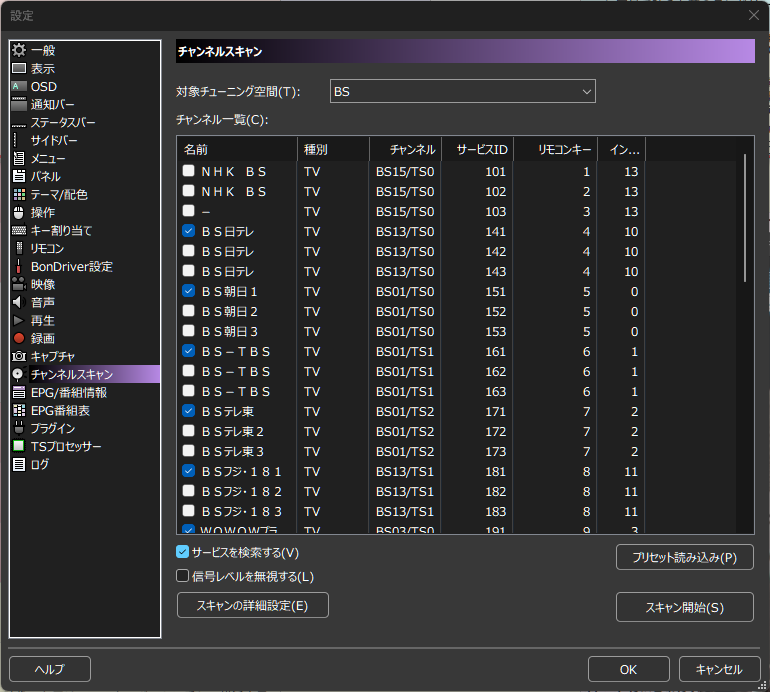The height and width of the screenshot is (692, 770).
Task: Click the mouse icon for 操作
Action: point(19,212)
